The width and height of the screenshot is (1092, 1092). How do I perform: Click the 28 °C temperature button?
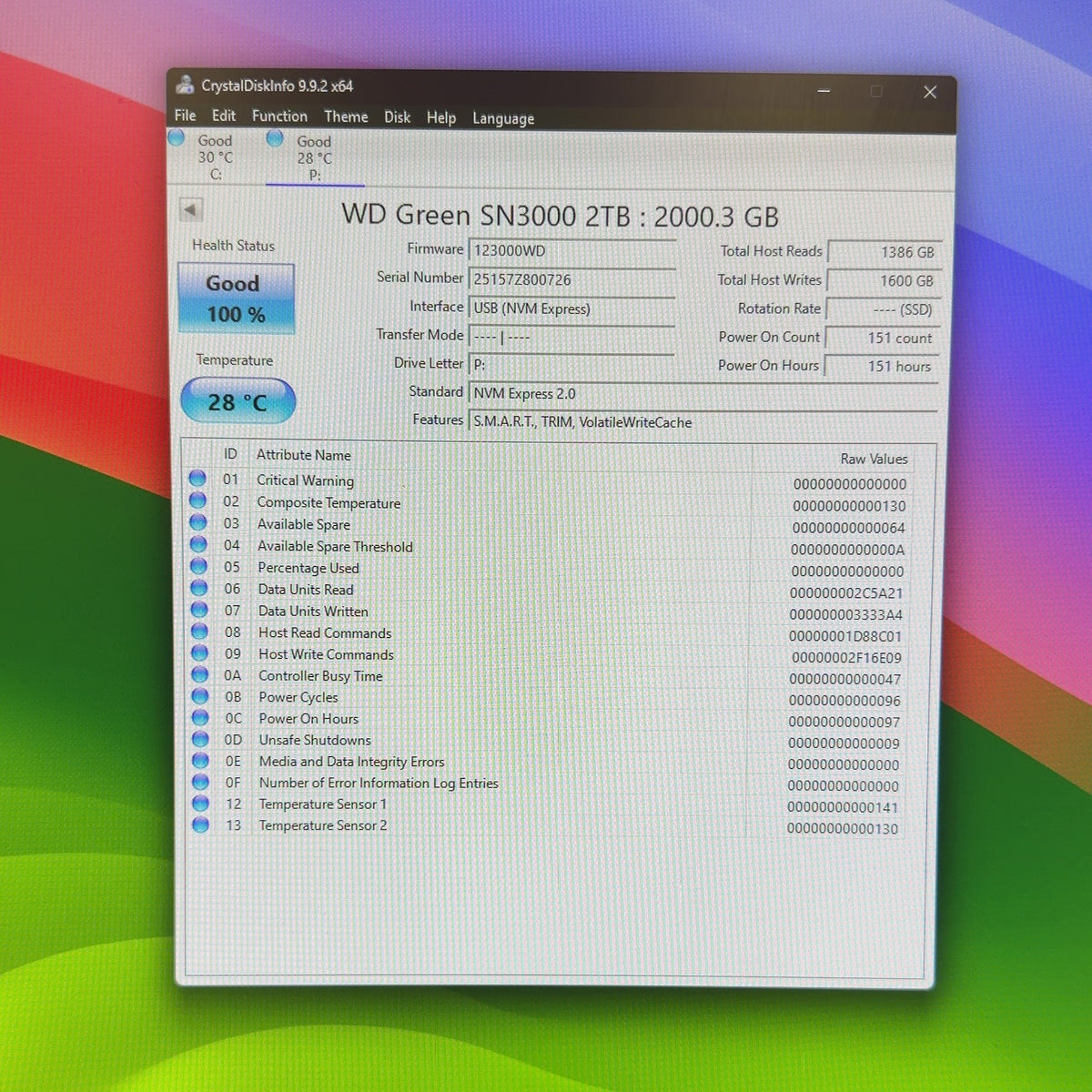[x=238, y=401]
